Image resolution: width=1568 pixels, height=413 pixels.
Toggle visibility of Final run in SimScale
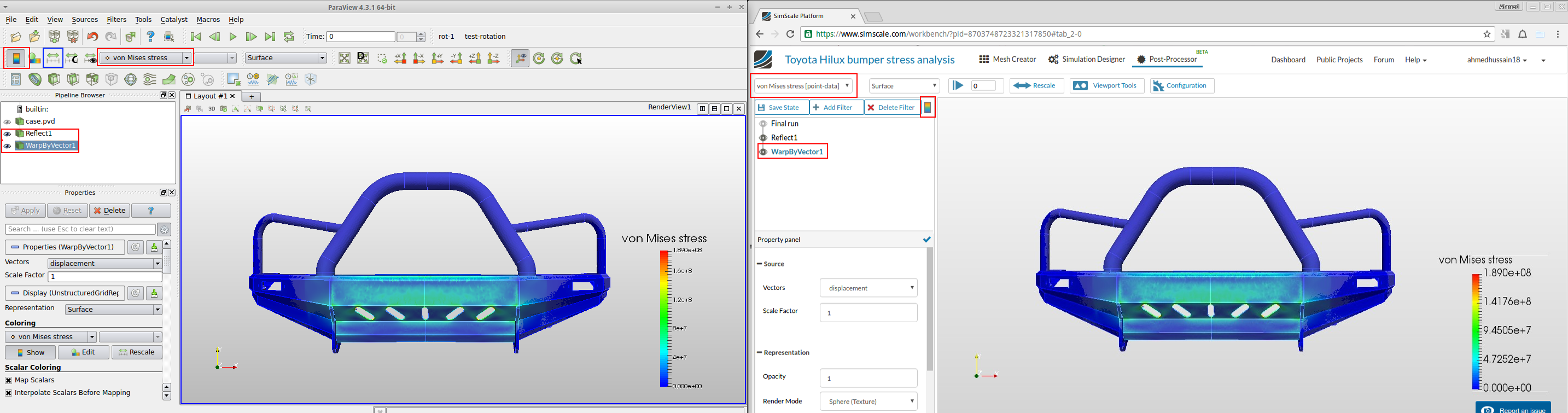pyautogui.click(x=763, y=124)
